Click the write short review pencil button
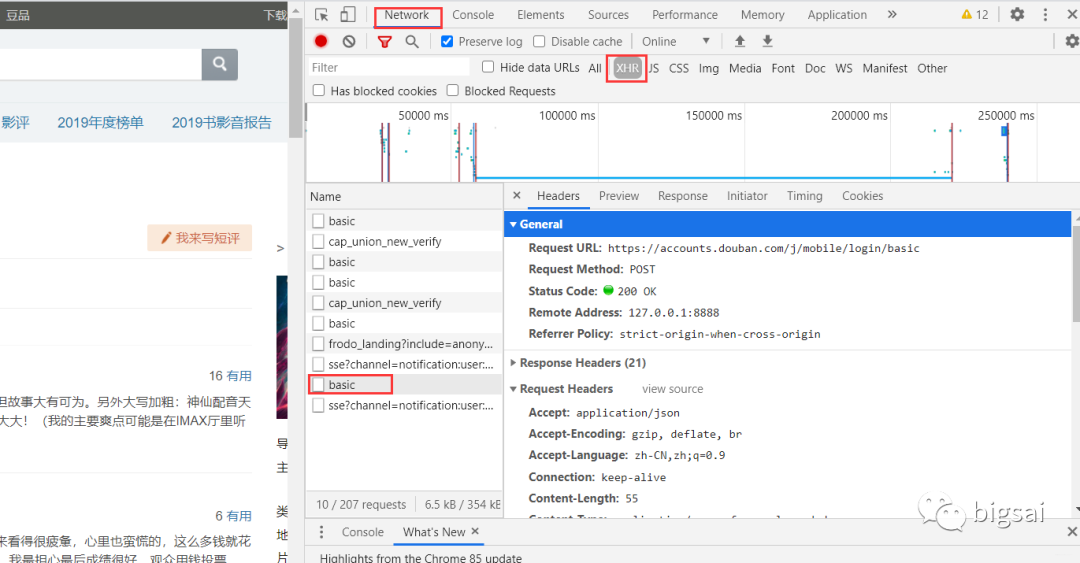The width and height of the screenshot is (1080, 563). point(200,238)
